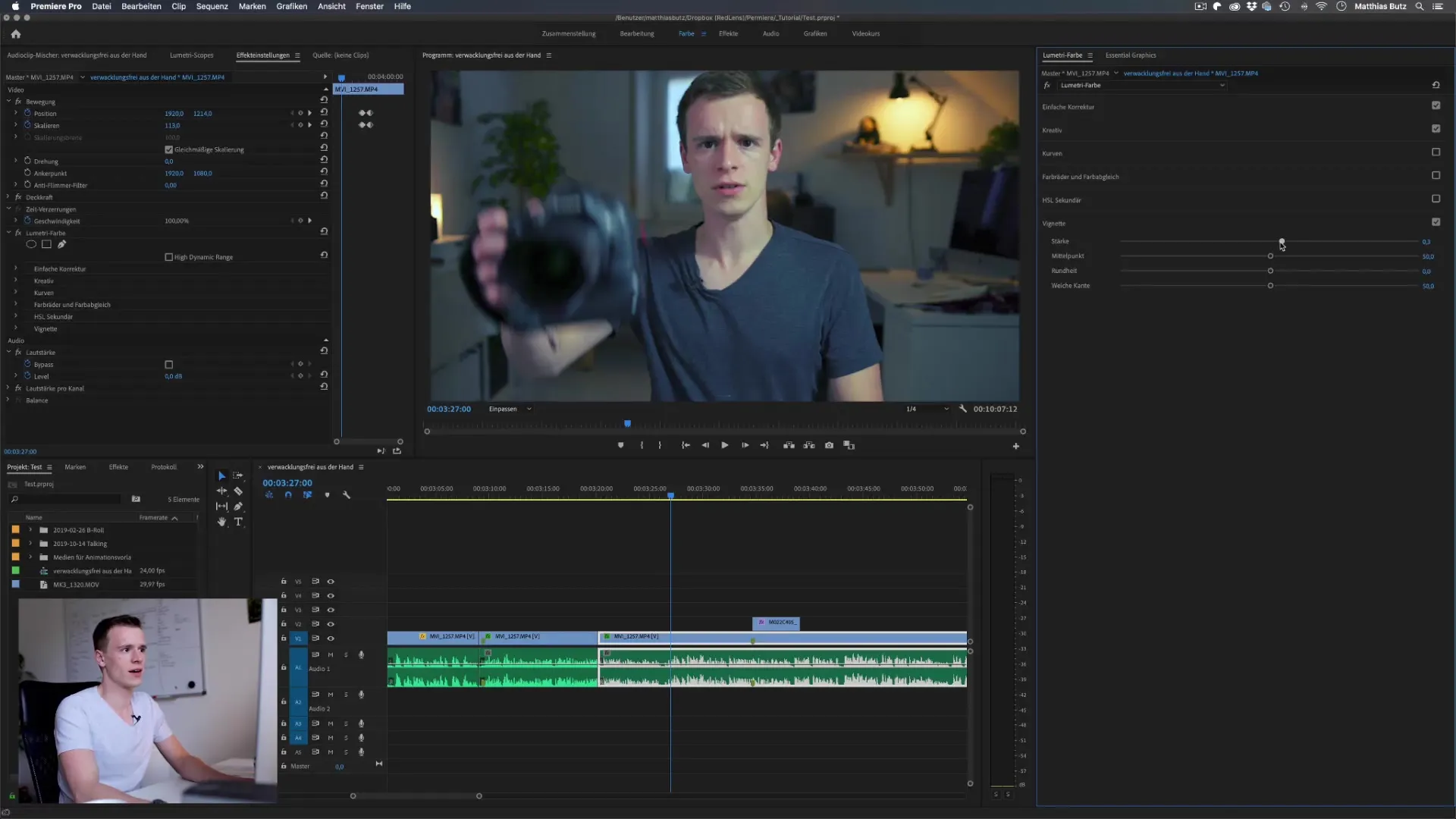This screenshot has width=1456, height=819.
Task: Click the Track Select Forward tool
Action: point(238,475)
